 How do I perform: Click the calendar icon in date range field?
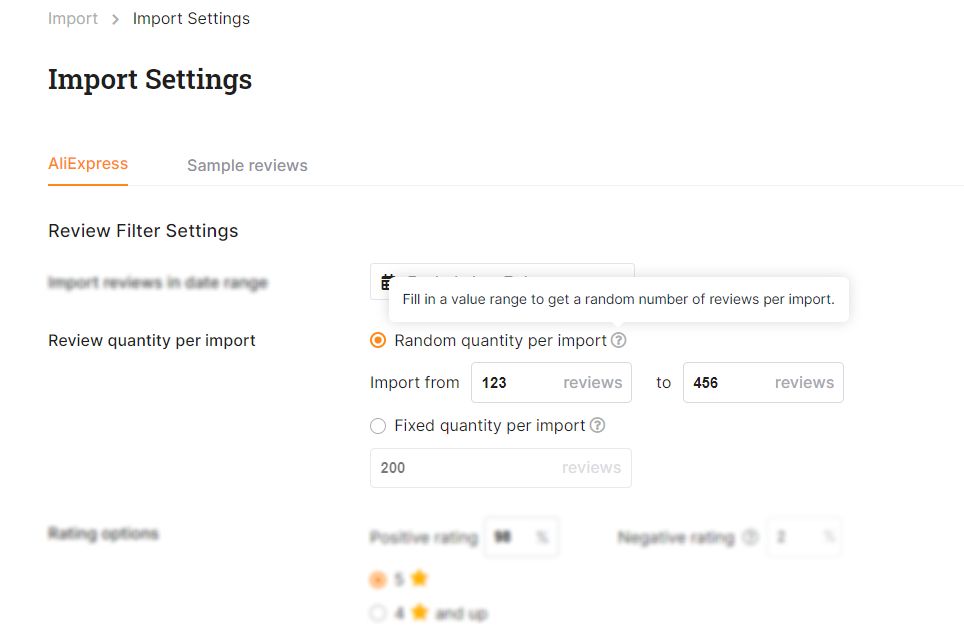click(x=387, y=282)
